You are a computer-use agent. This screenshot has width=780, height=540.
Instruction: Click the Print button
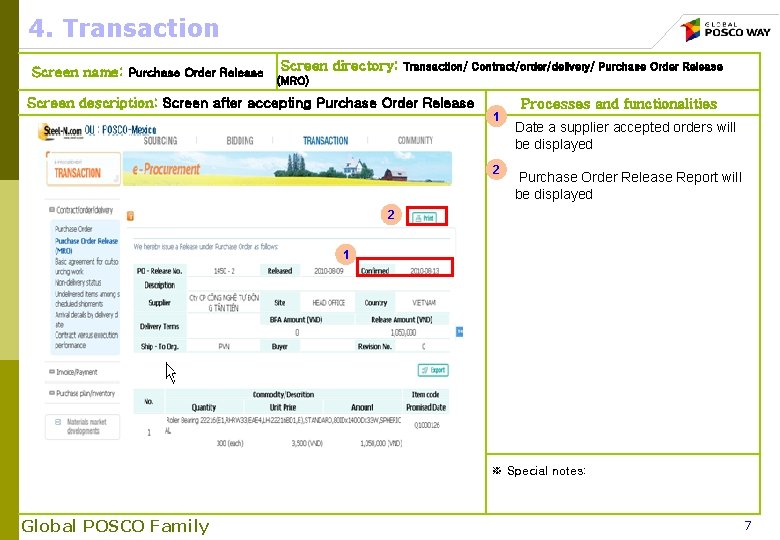coord(424,217)
